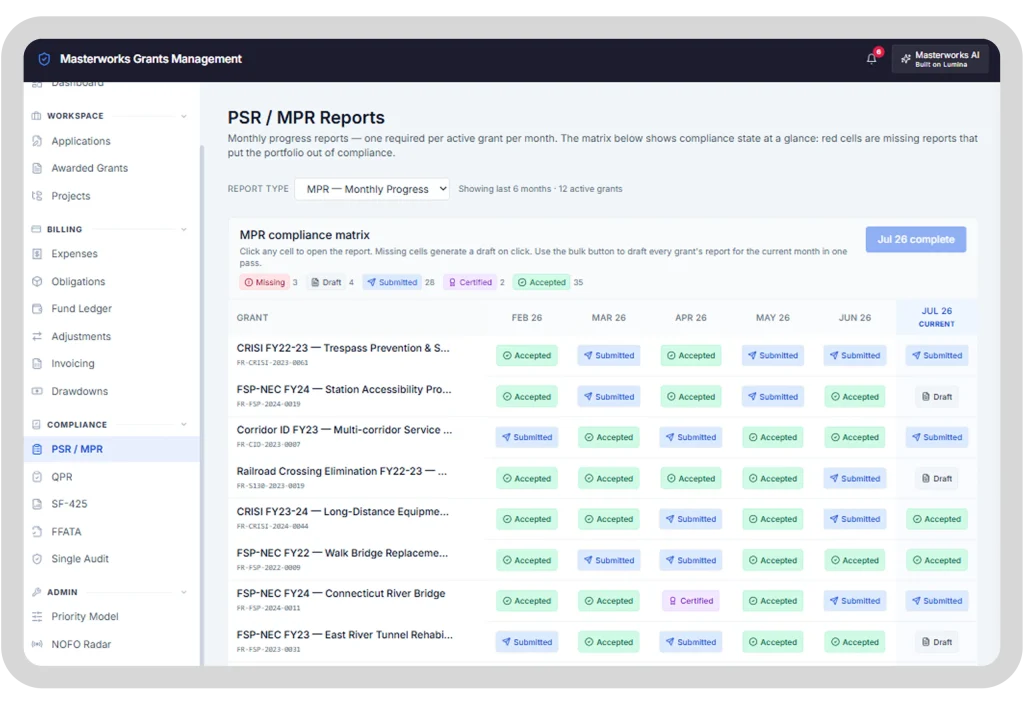The width and height of the screenshot is (1024, 705).
Task: Select PSR / MPR menu item
Action: pyautogui.click(x=112, y=449)
